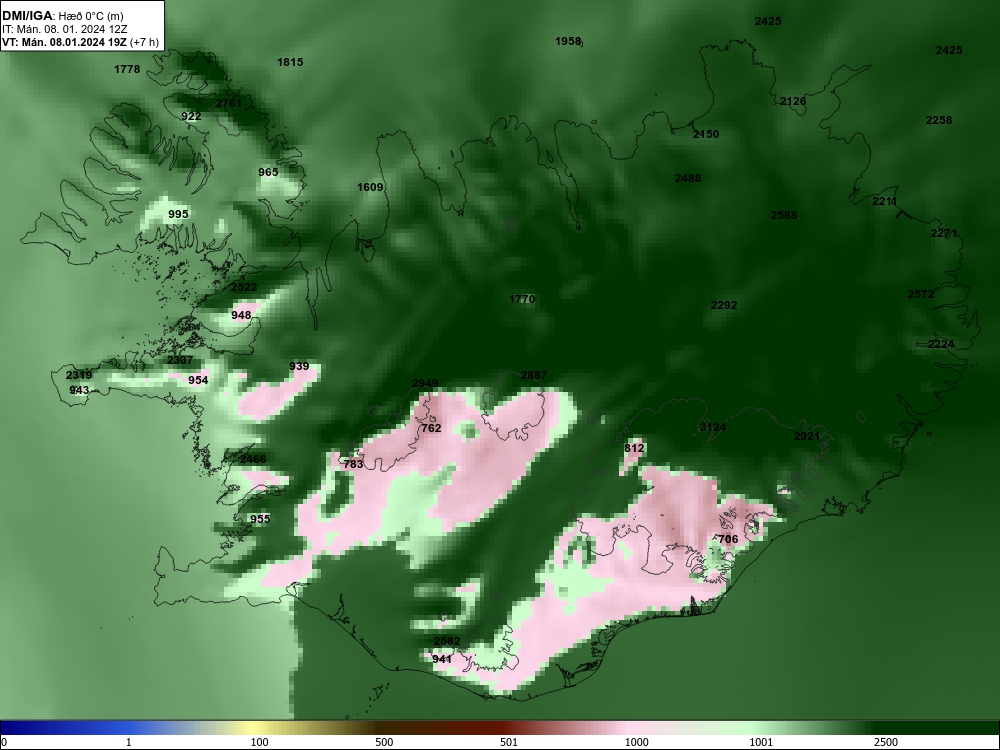Click the 941 value label
This screenshot has width=1000, height=750.
(x=442, y=659)
